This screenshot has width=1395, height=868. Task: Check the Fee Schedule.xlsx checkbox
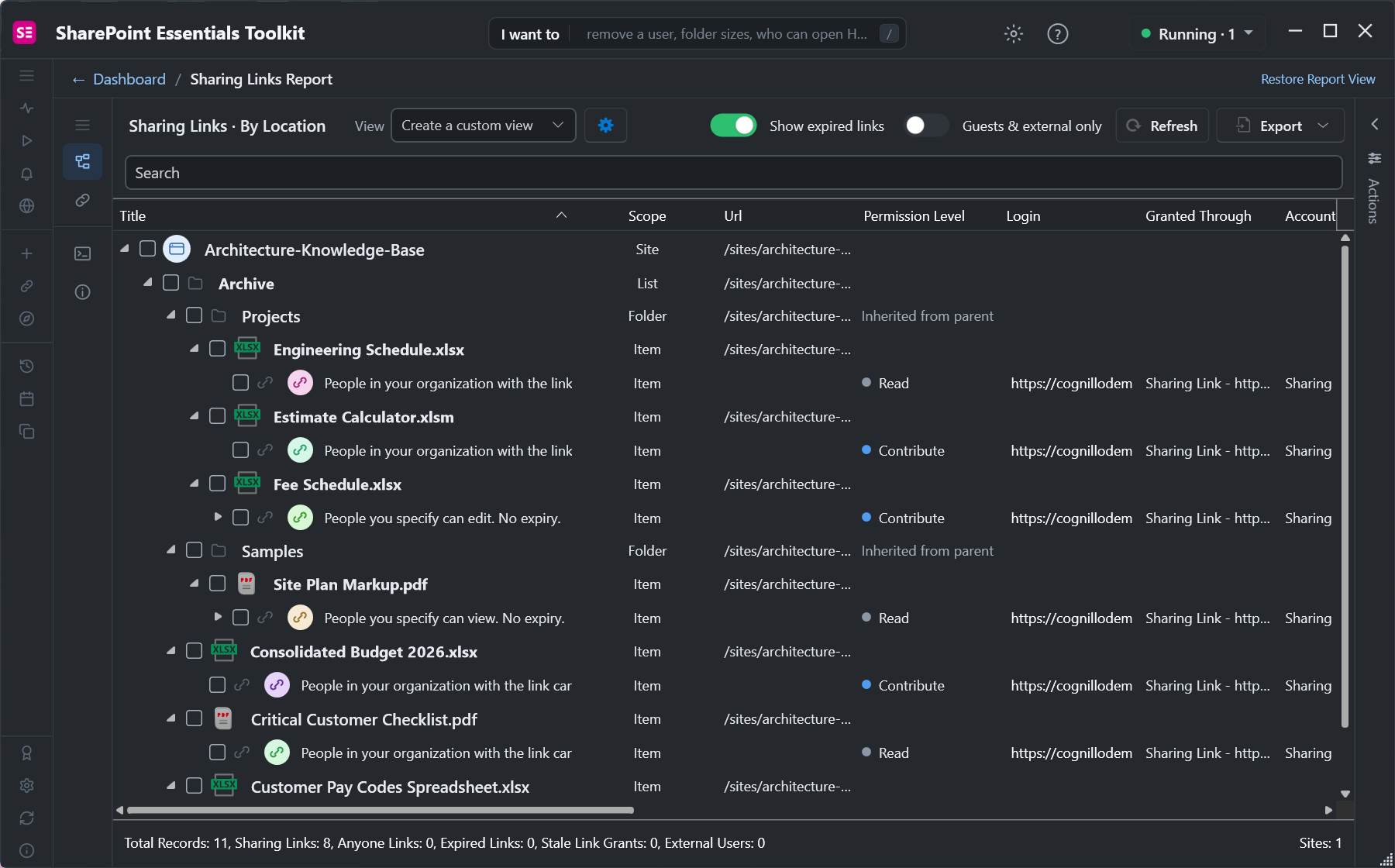click(217, 484)
